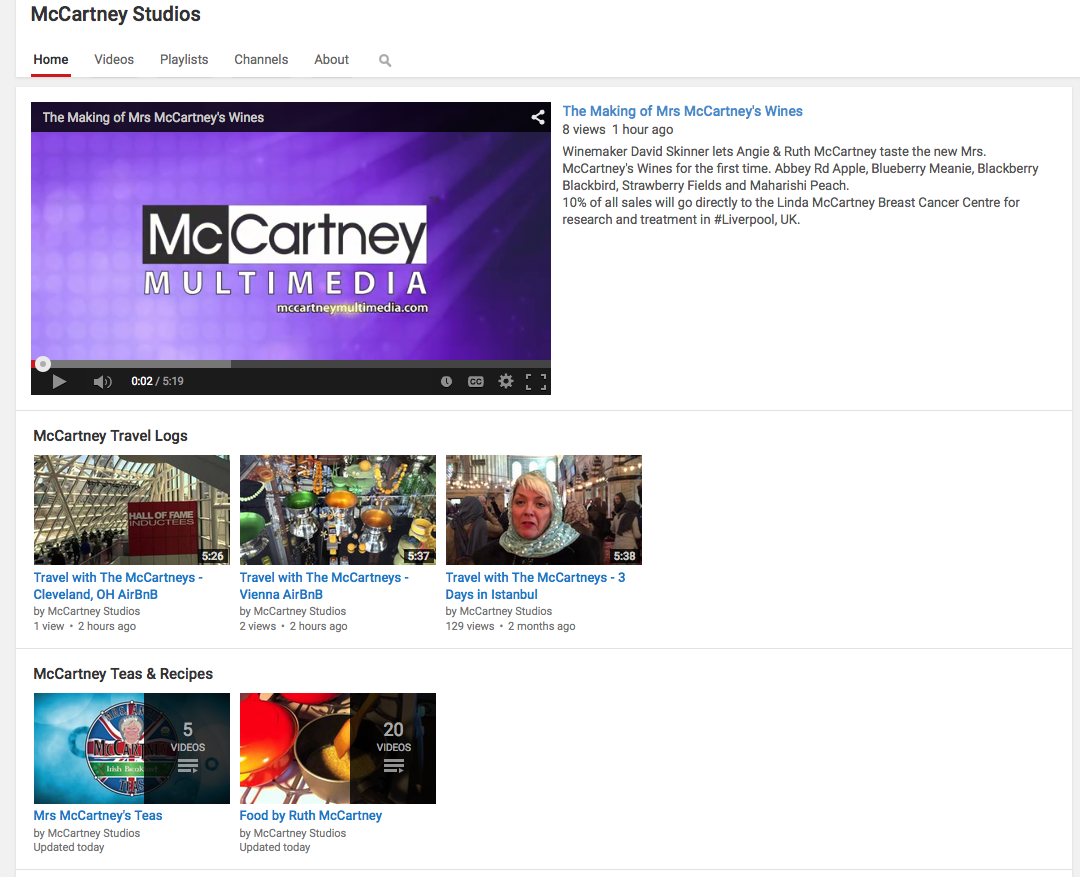Open The Making of Mrs McCartney's Wines link

coord(682,111)
